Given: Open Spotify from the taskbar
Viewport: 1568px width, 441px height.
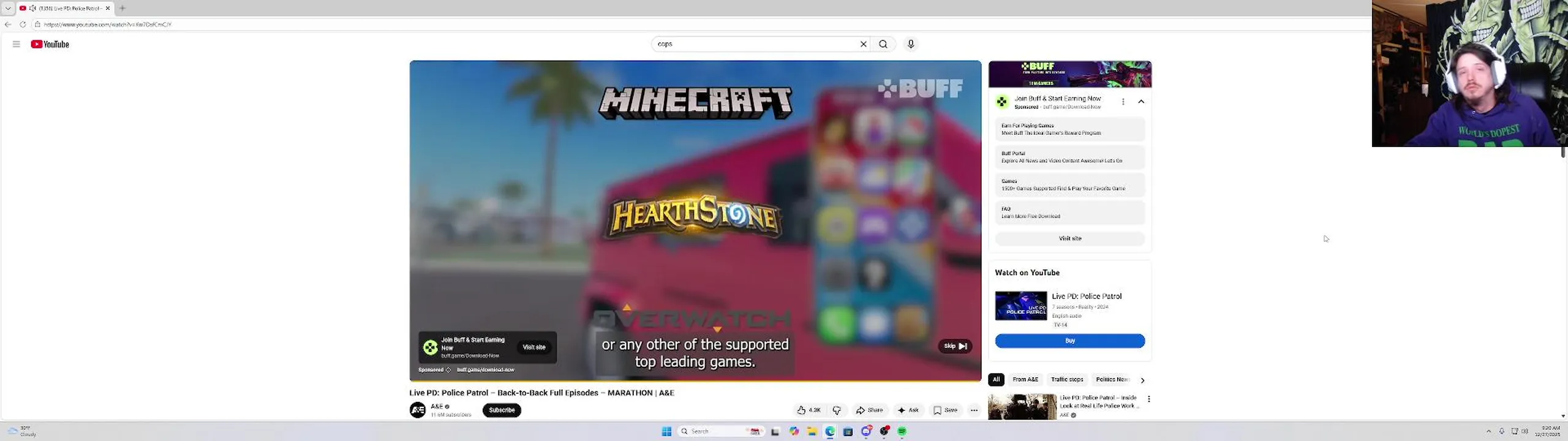Looking at the screenshot, I should 902,431.
